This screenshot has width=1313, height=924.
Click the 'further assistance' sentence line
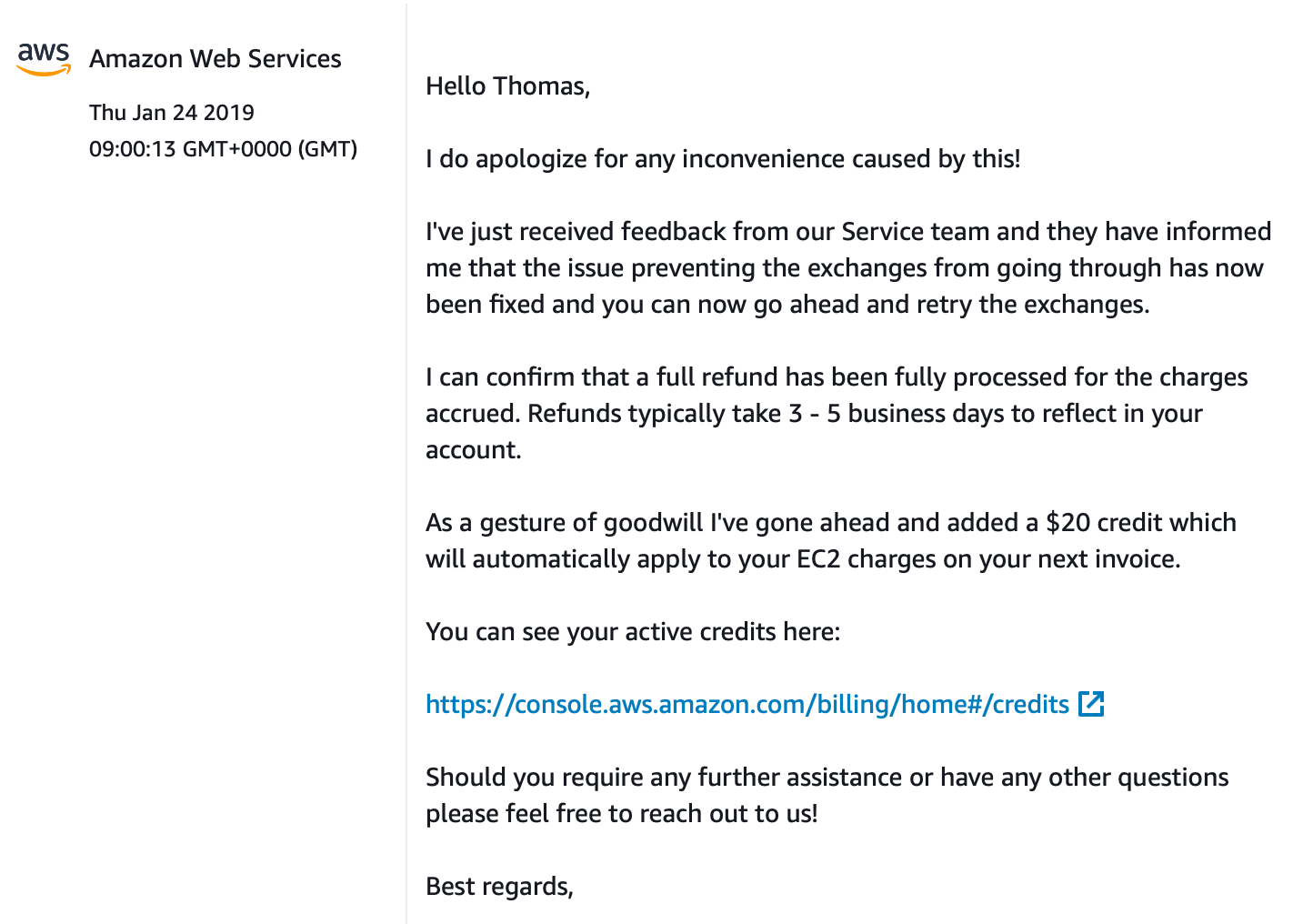point(827,778)
